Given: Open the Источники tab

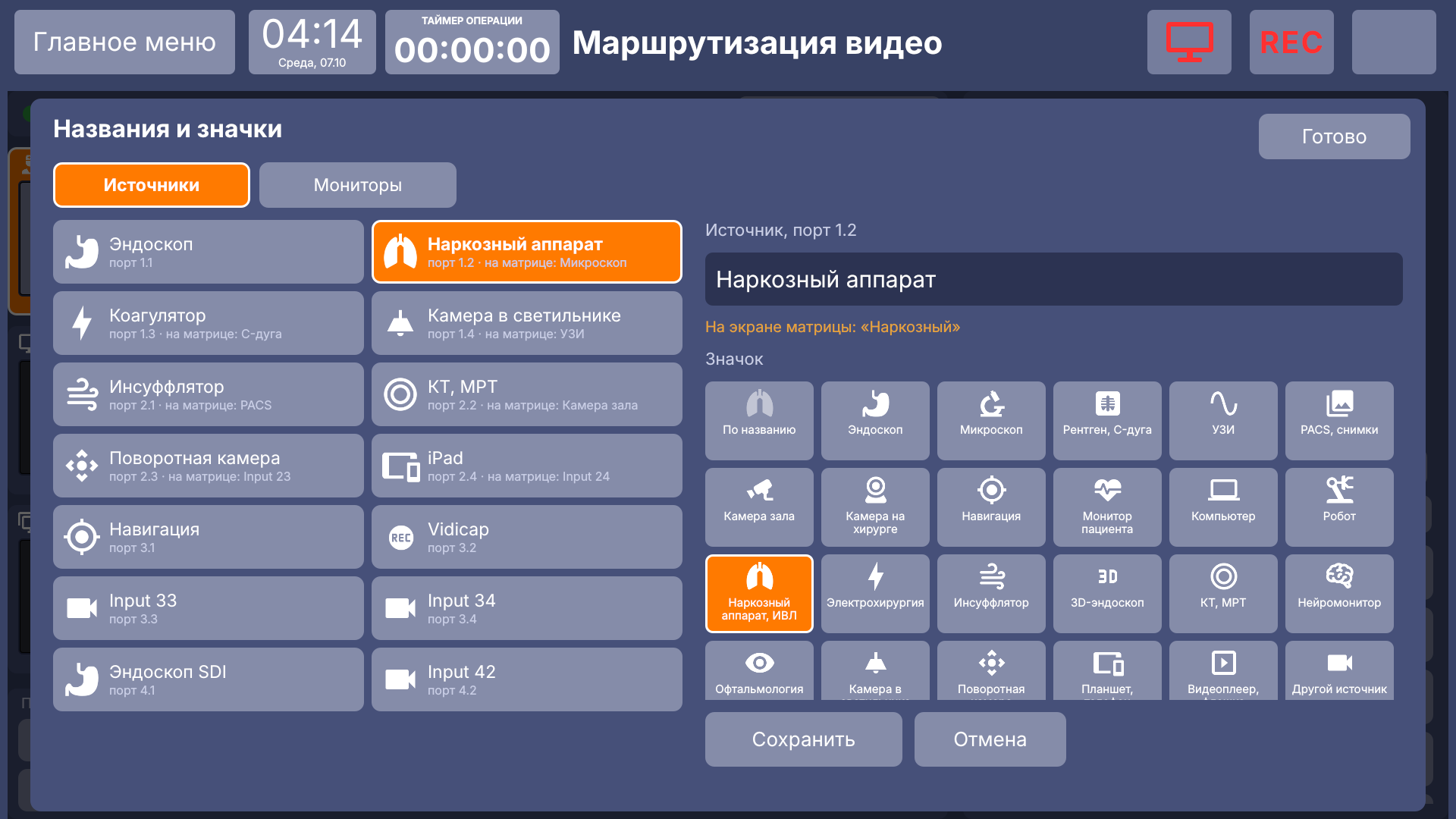Looking at the screenshot, I should point(152,185).
